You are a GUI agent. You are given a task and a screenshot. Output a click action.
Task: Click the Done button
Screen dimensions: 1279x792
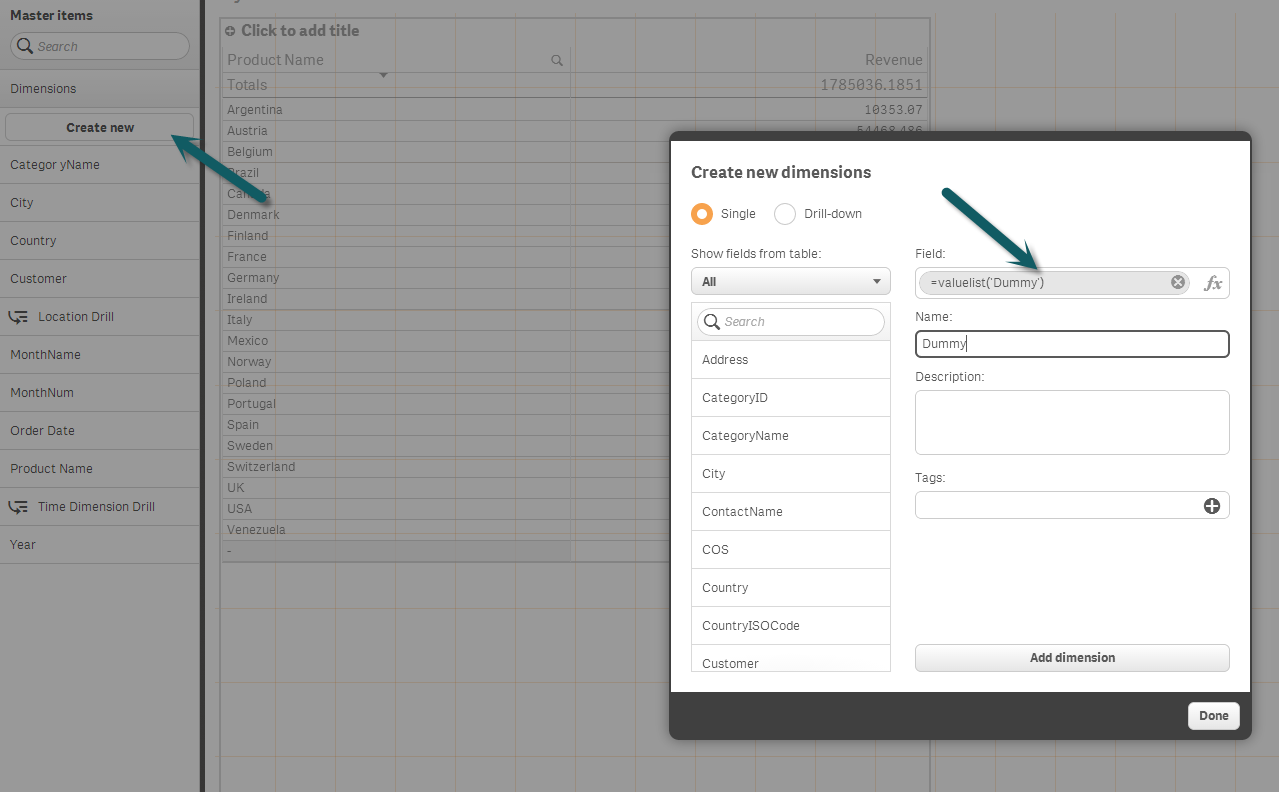[x=1213, y=716]
